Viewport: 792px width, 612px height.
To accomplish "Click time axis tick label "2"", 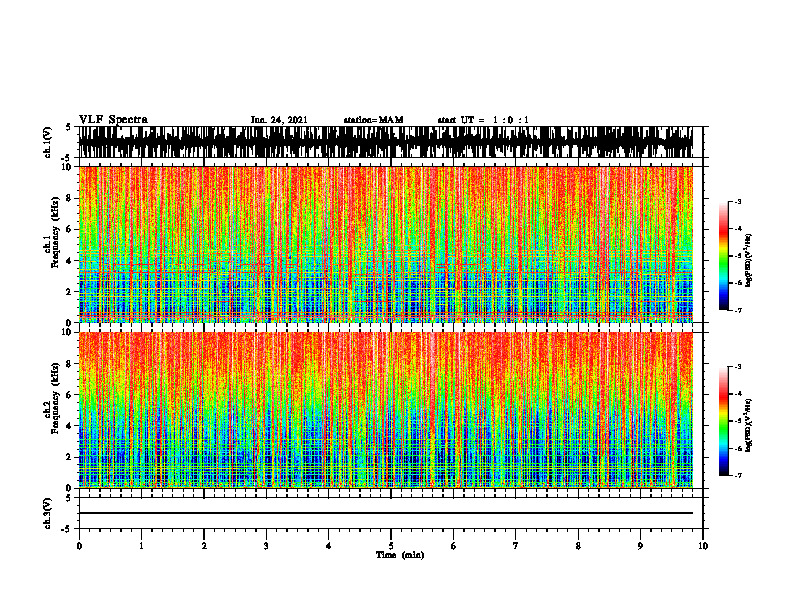I will (x=204, y=546).
